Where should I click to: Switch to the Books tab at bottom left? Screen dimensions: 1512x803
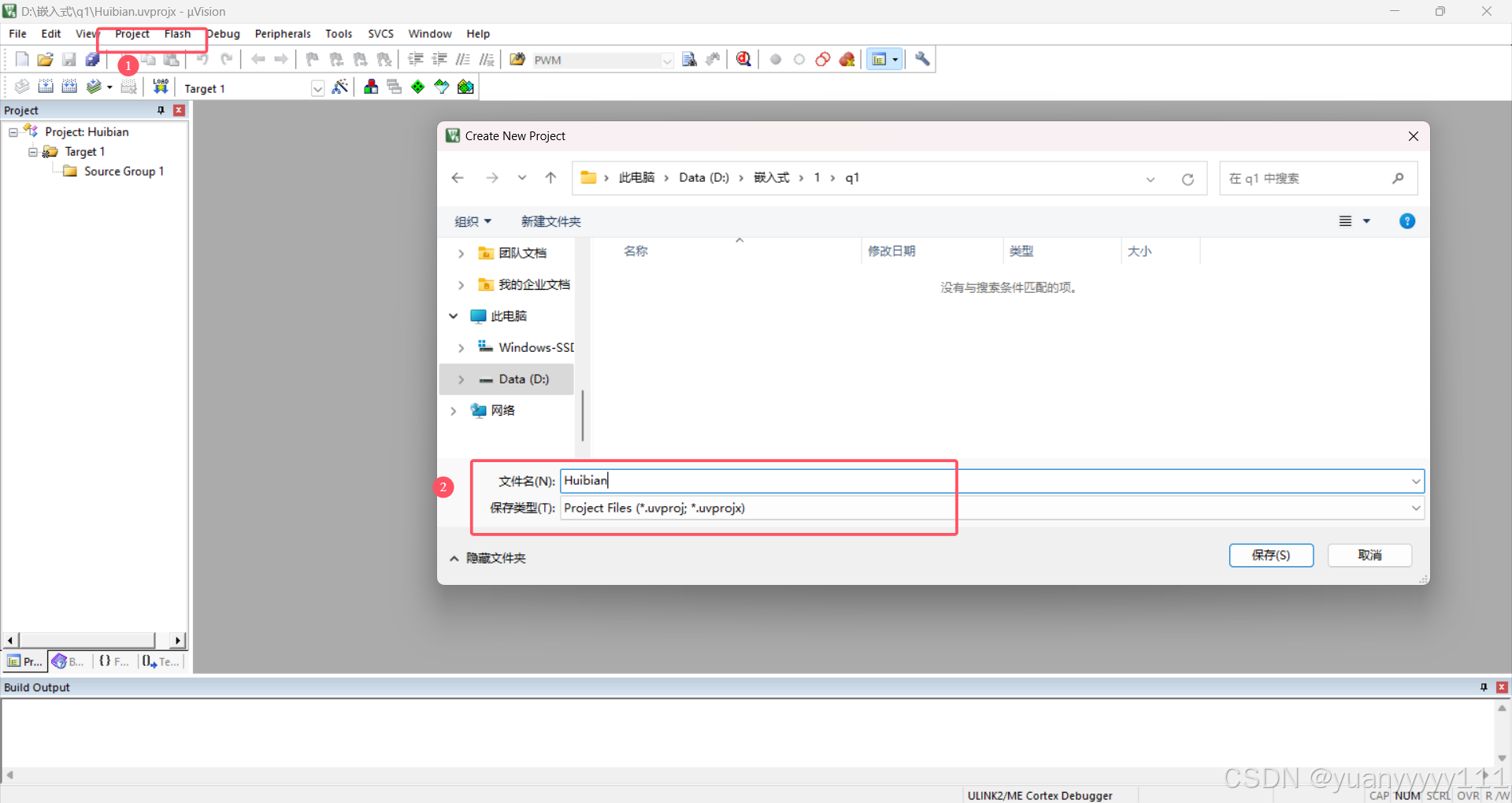(x=67, y=661)
